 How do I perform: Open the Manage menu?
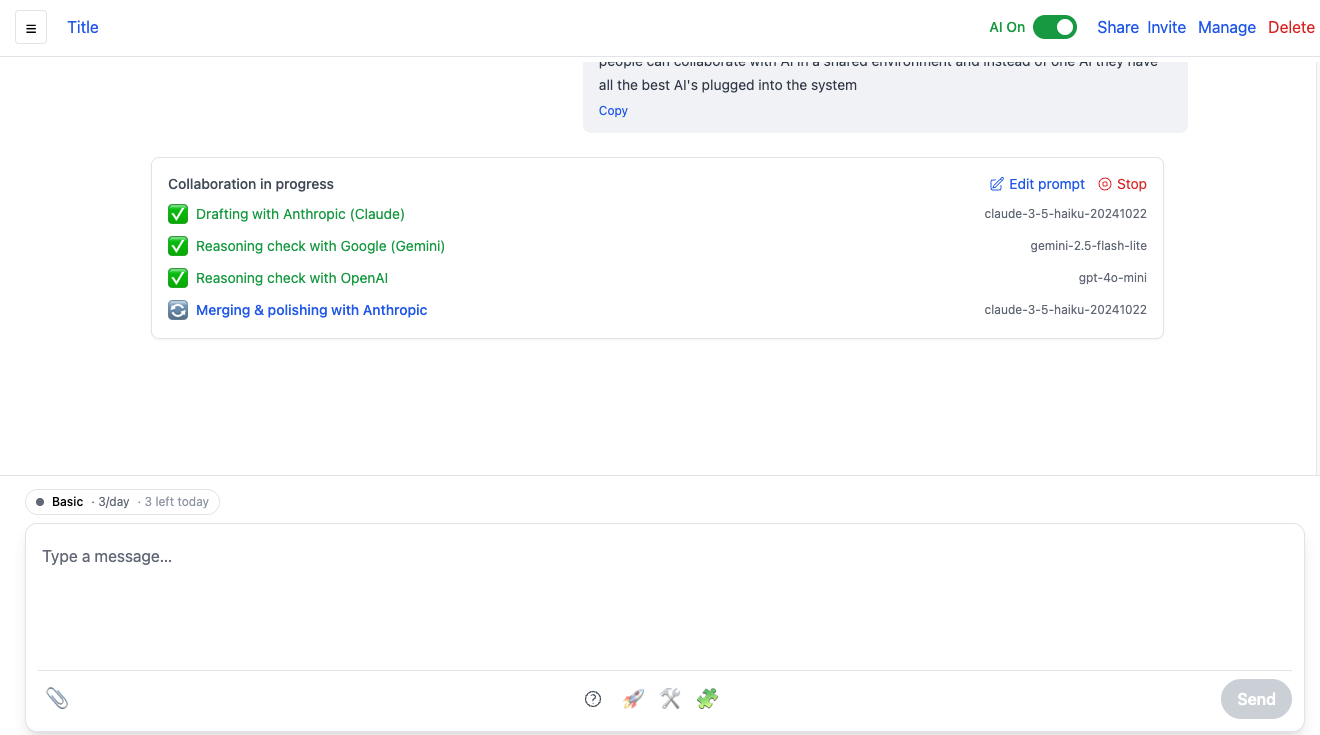(1226, 27)
